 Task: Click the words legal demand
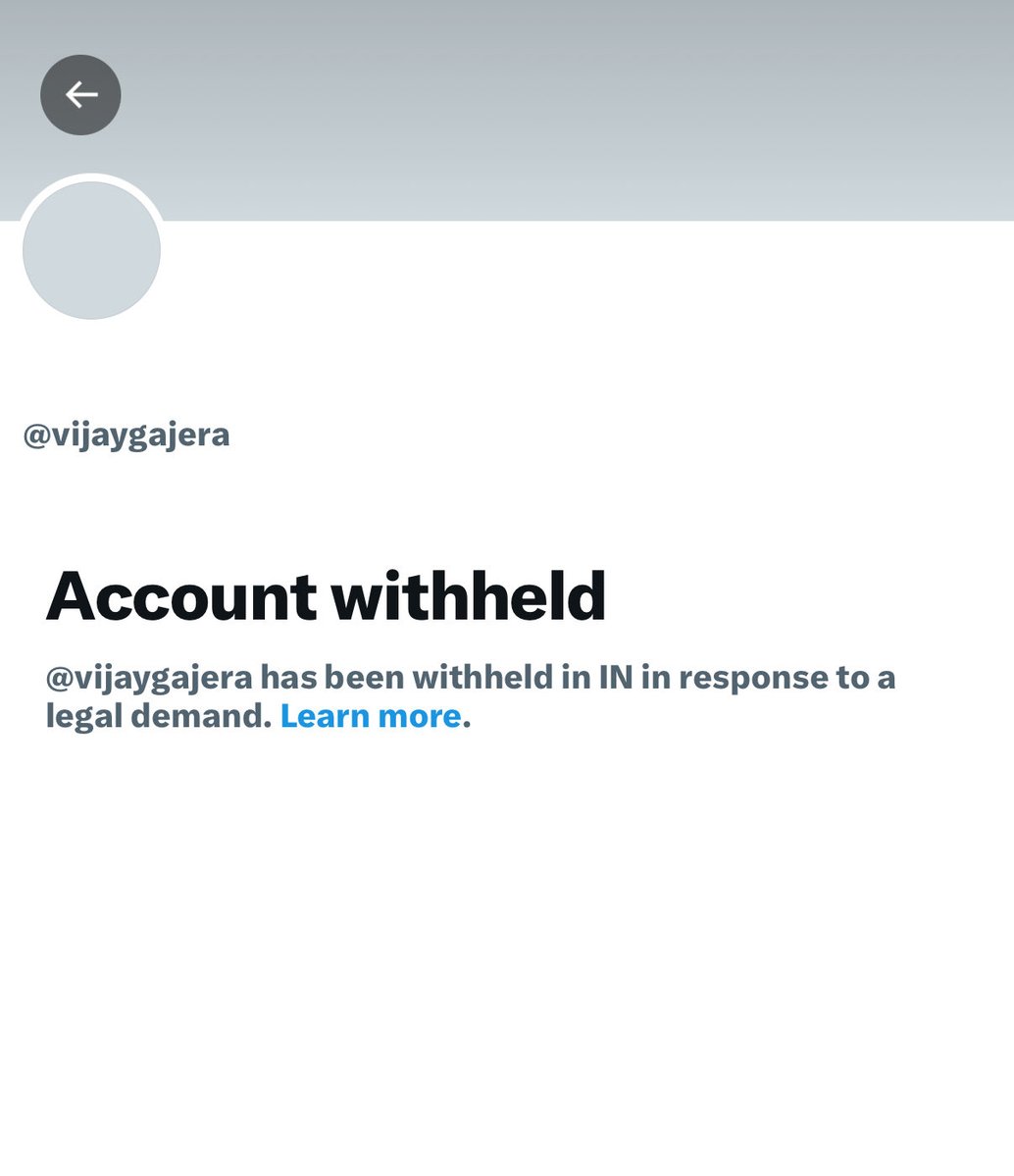click(x=158, y=716)
